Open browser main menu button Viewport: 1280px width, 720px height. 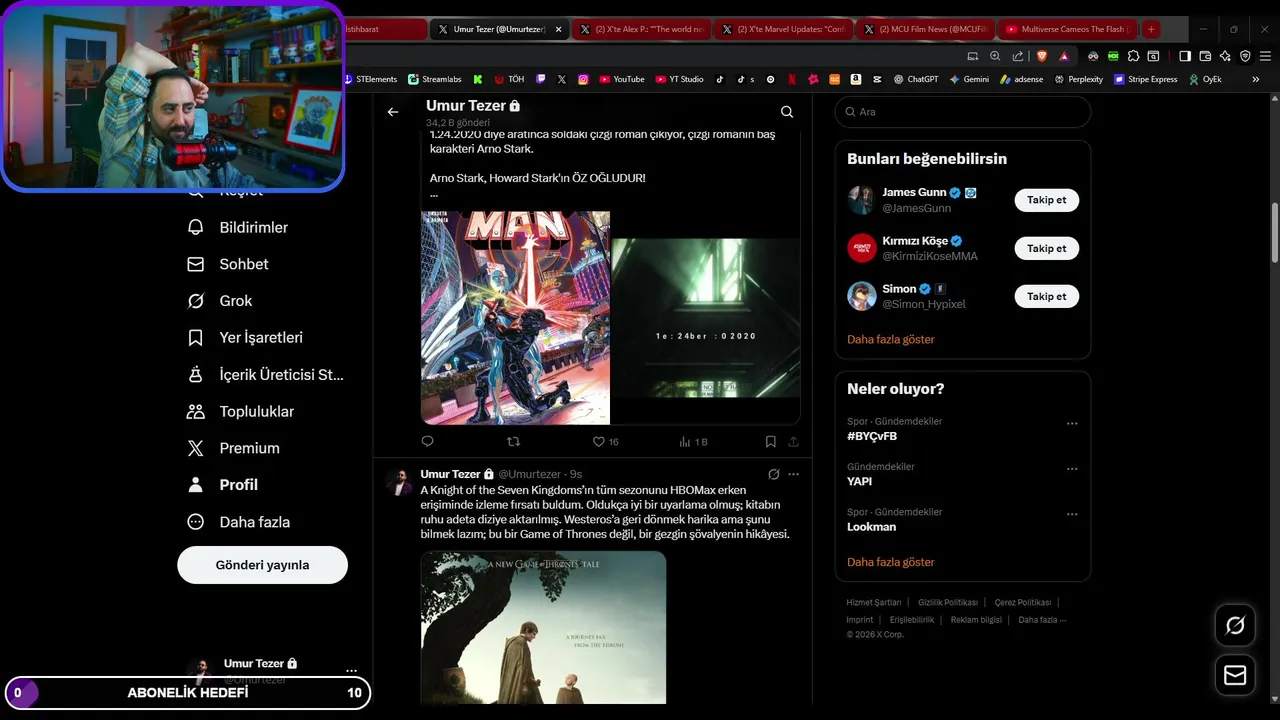point(1265,56)
